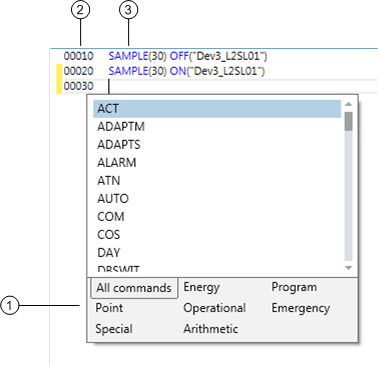379x366 pixels.
Task: Filter list to Arithmetic commands
Action: coord(211,329)
